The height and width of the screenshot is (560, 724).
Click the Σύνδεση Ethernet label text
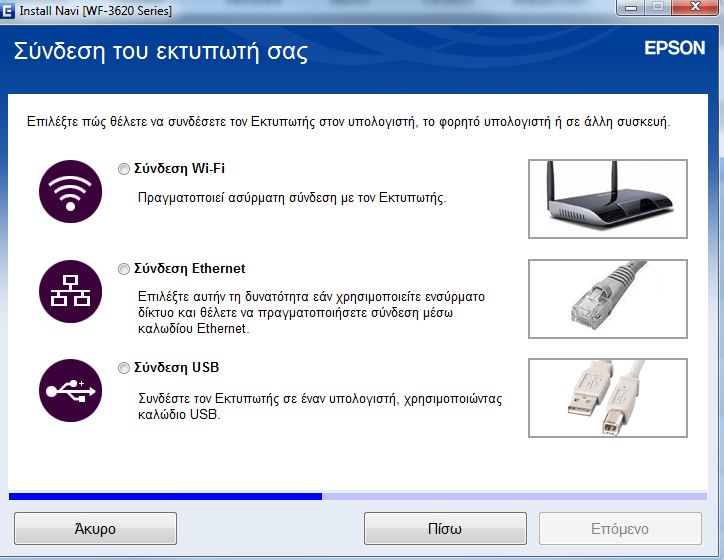[x=189, y=268]
